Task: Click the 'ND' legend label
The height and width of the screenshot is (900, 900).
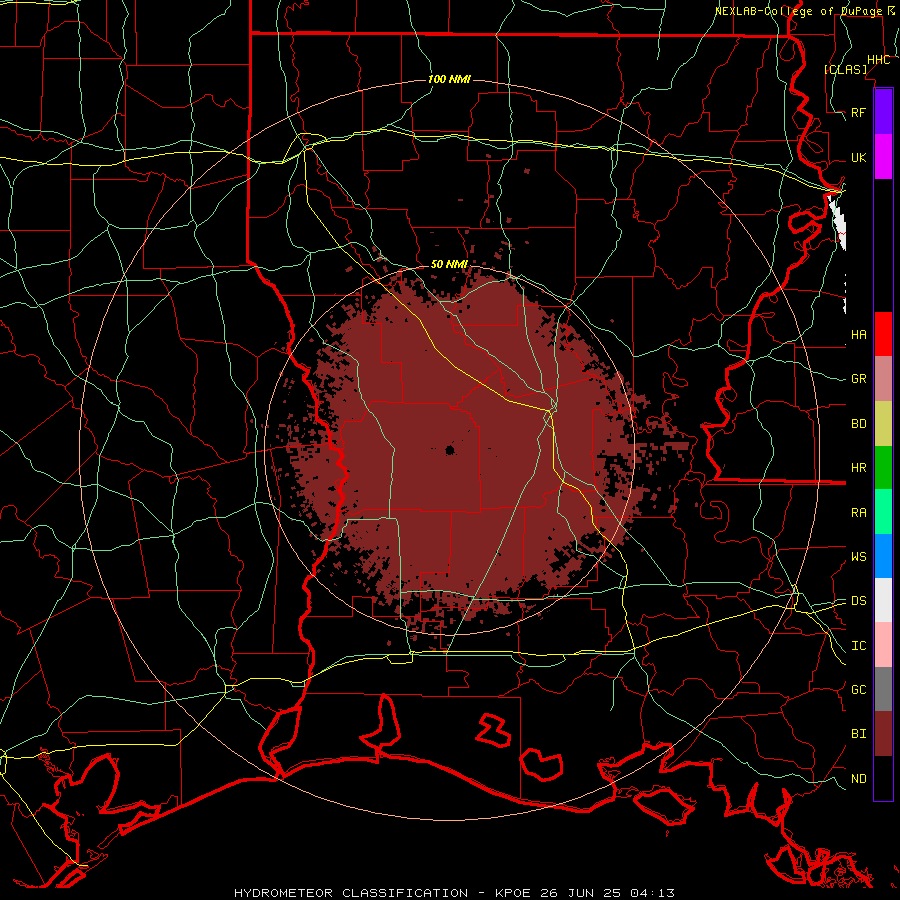Action: (859, 779)
